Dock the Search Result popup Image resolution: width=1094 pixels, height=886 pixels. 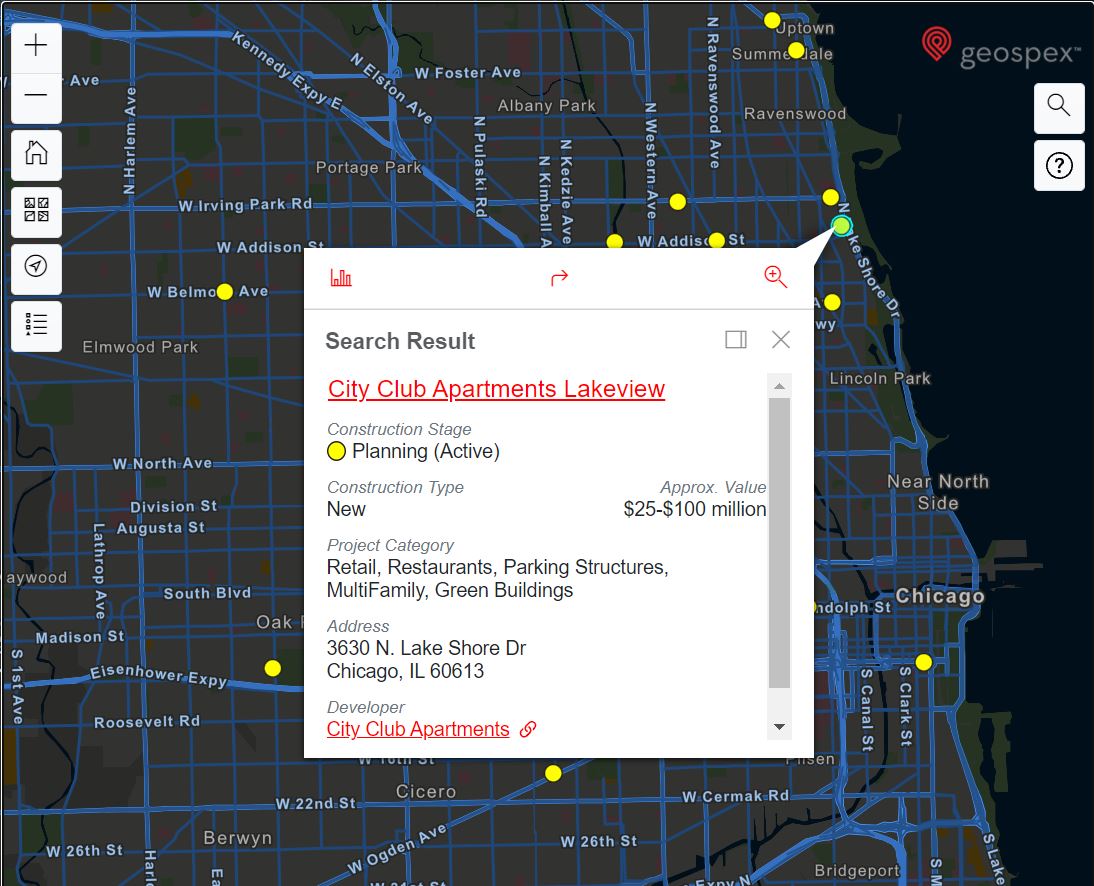[x=736, y=340]
